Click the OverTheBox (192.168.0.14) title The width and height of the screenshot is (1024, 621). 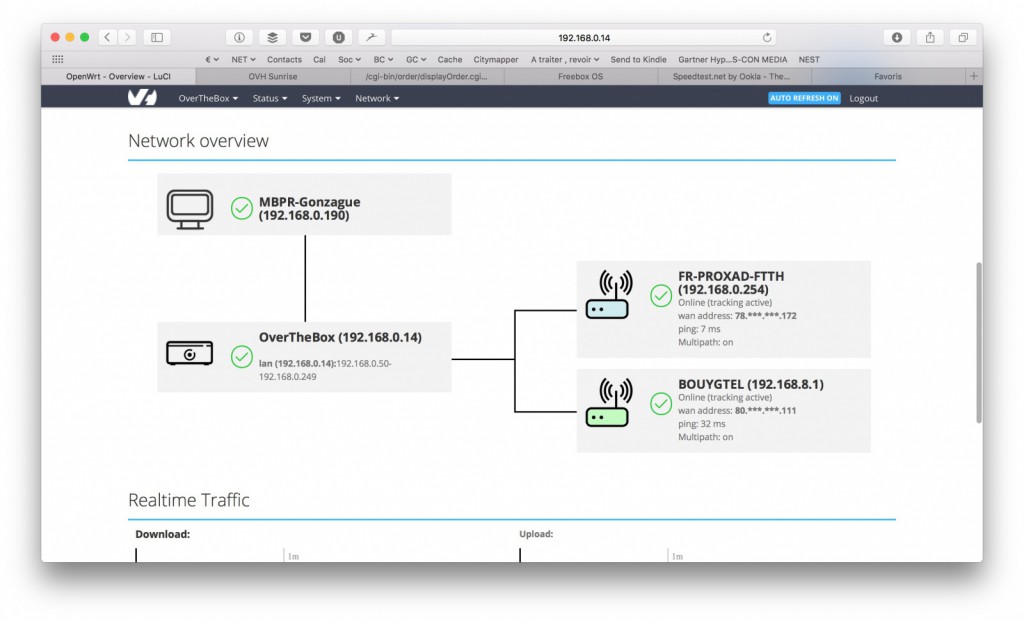[x=340, y=337]
